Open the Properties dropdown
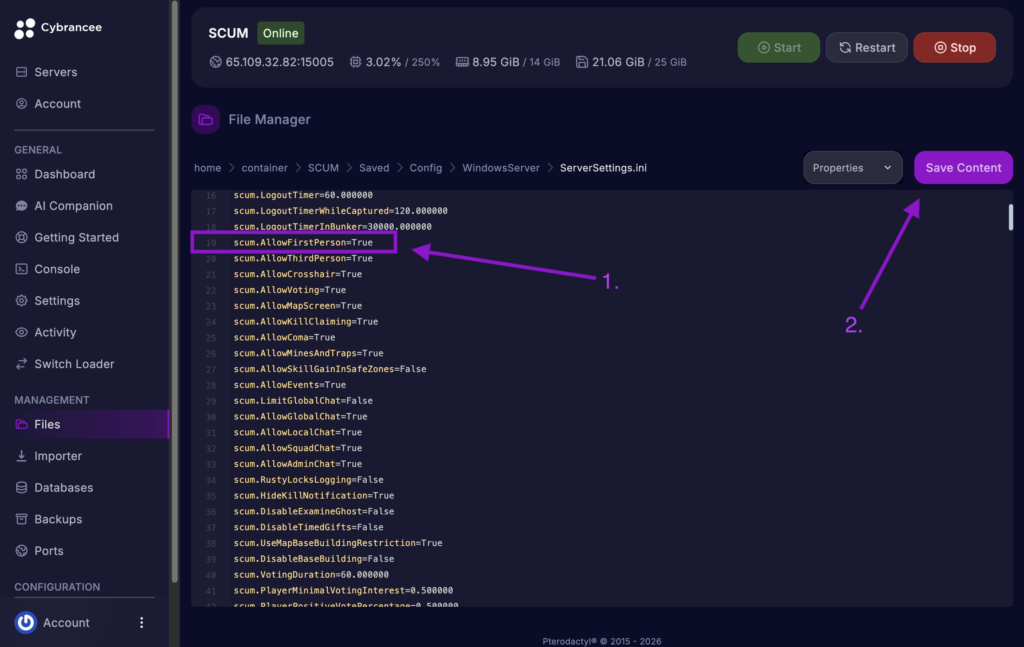This screenshot has height=647, width=1024. (852, 167)
